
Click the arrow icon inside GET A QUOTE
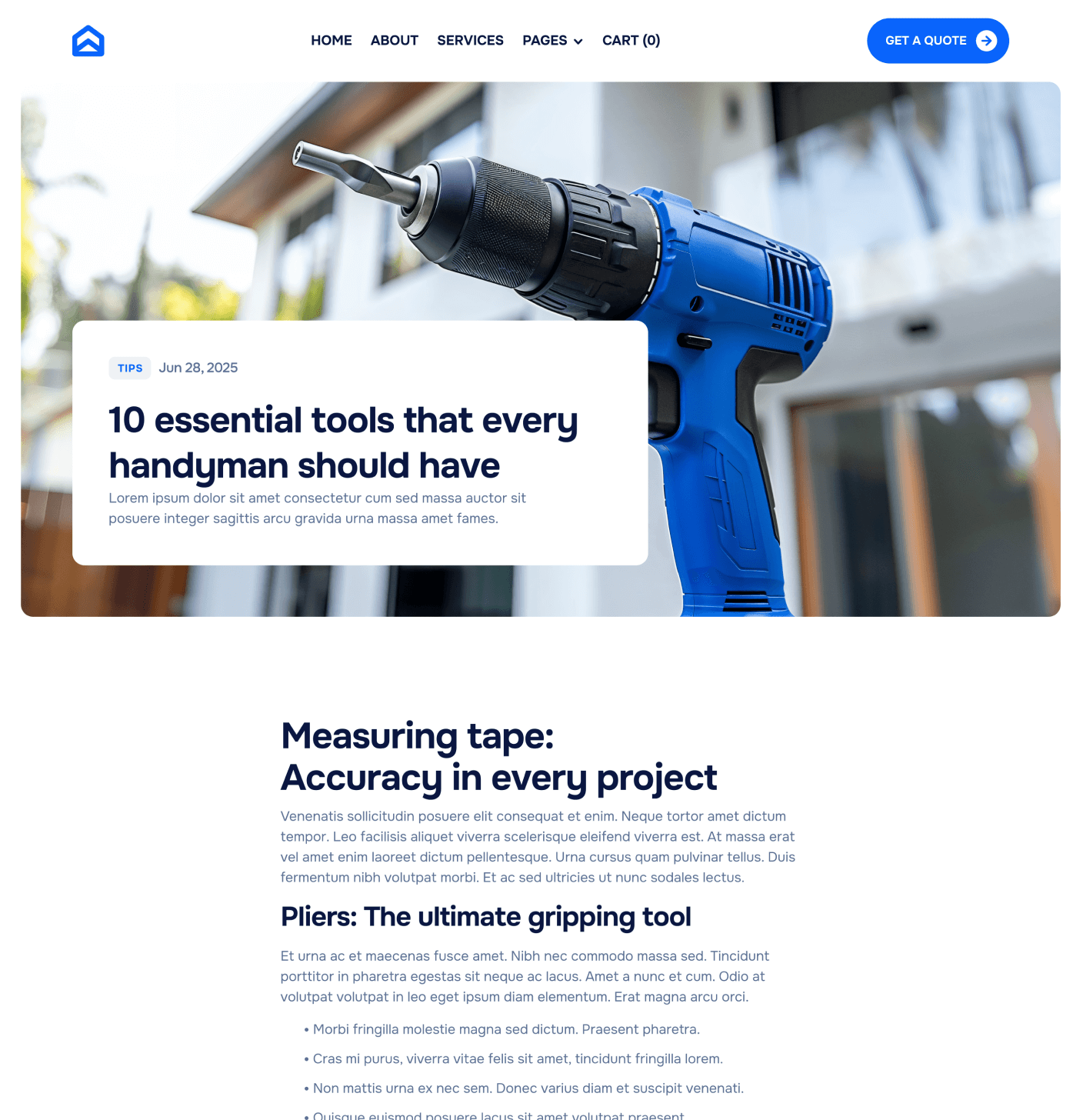pos(985,41)
